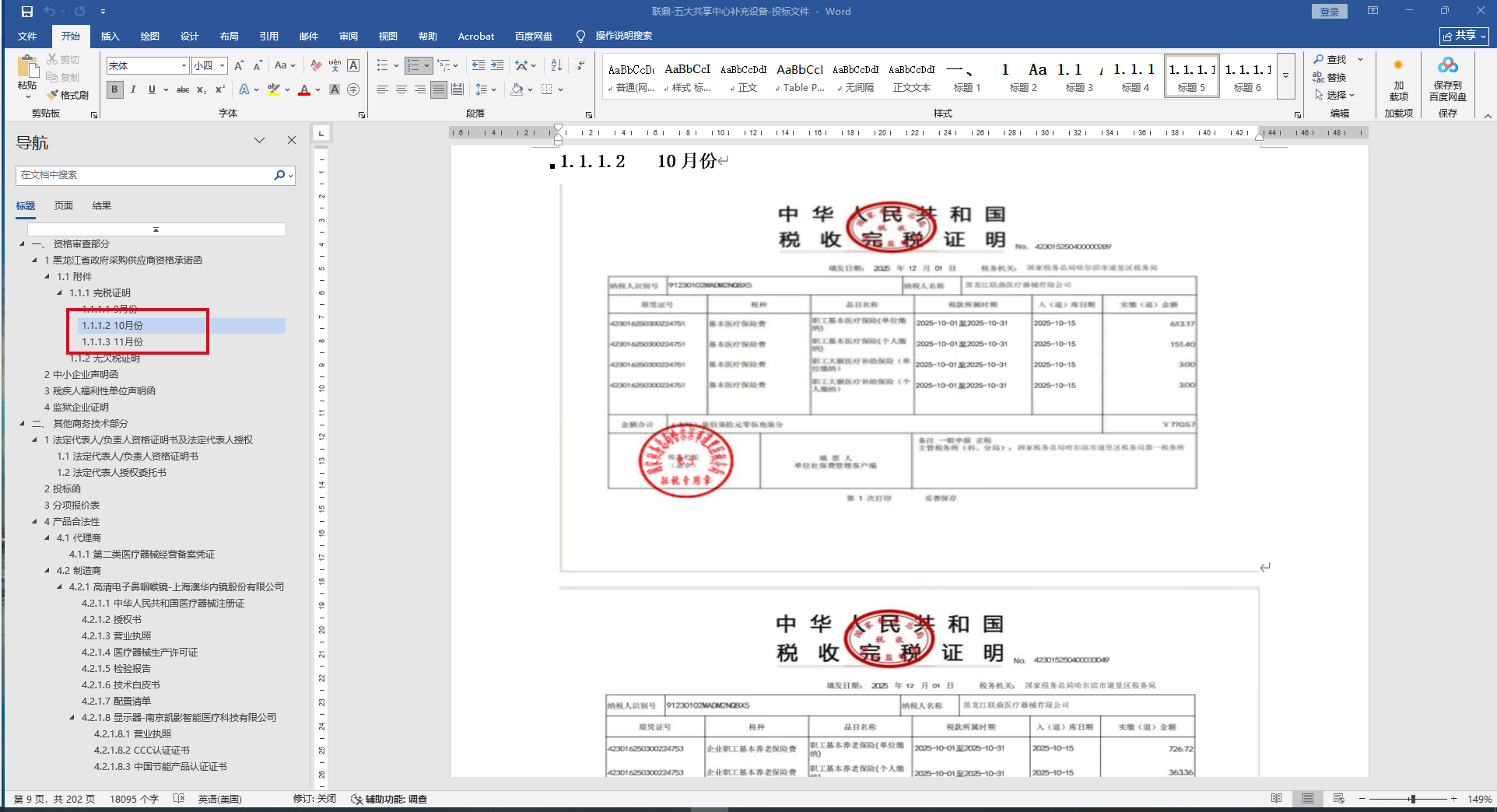Screen dimensions: 1497x812
Task: Switch to Read Mode view in status bar
Action: 1277,799
